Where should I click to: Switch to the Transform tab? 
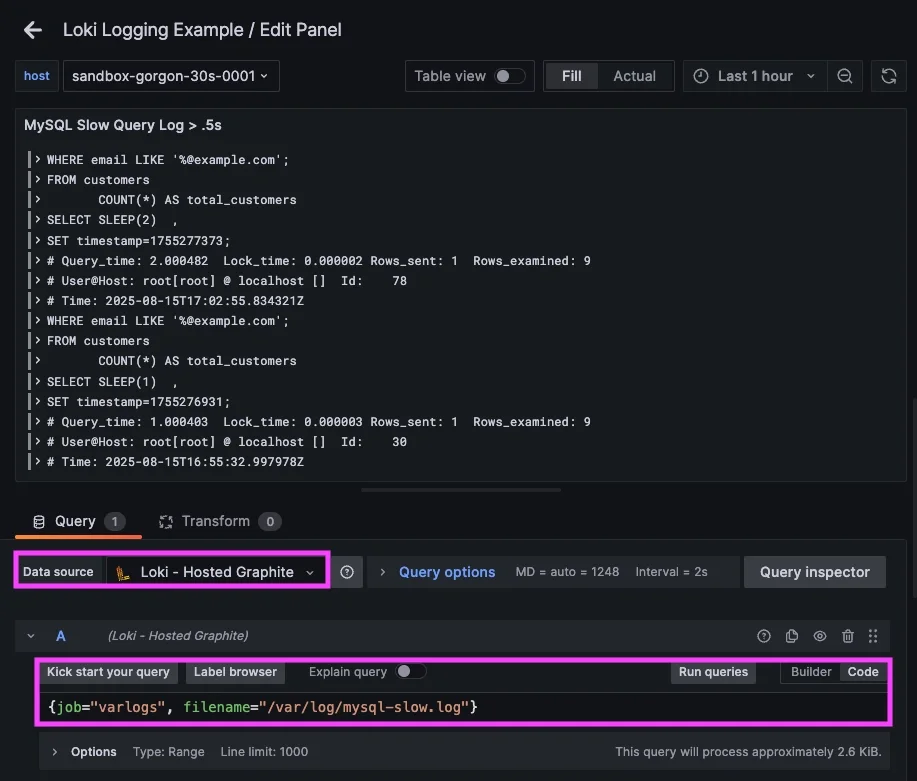coord(216,521)
